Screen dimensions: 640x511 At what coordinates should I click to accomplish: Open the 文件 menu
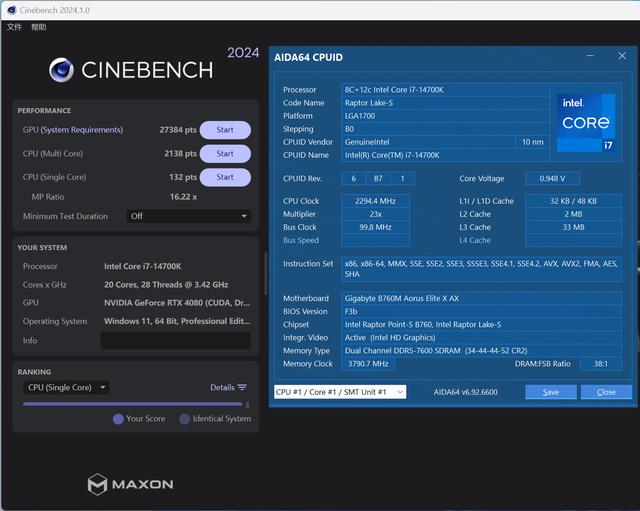pyautogui.click(x=14, y=27)
